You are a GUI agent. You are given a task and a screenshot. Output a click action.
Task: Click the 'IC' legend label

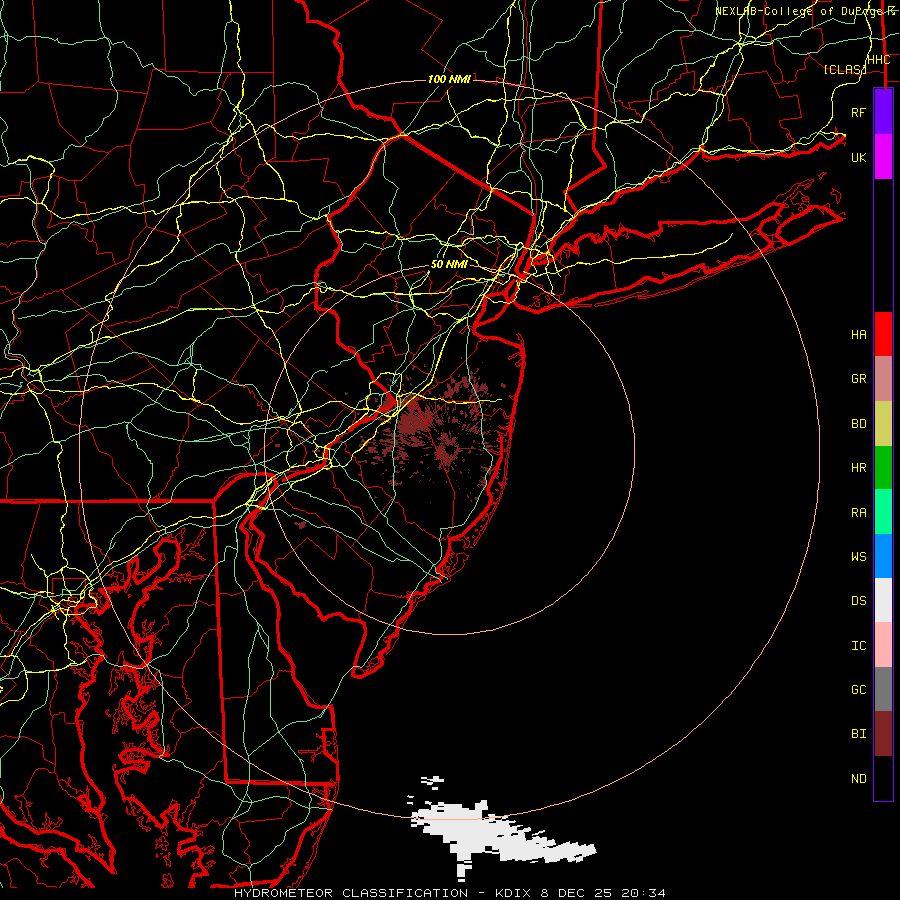[x=859, y=646]
